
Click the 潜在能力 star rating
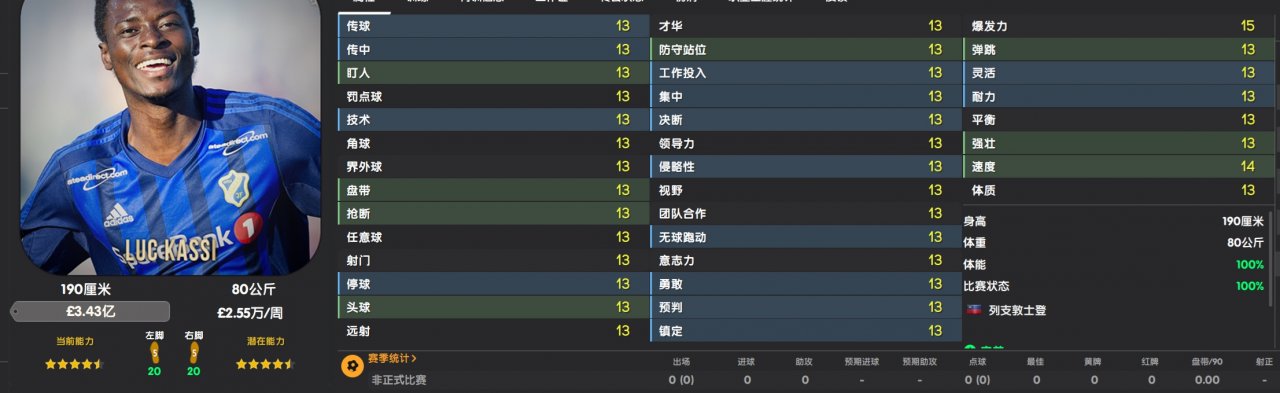pyautogui.click(x=265, y=365)
